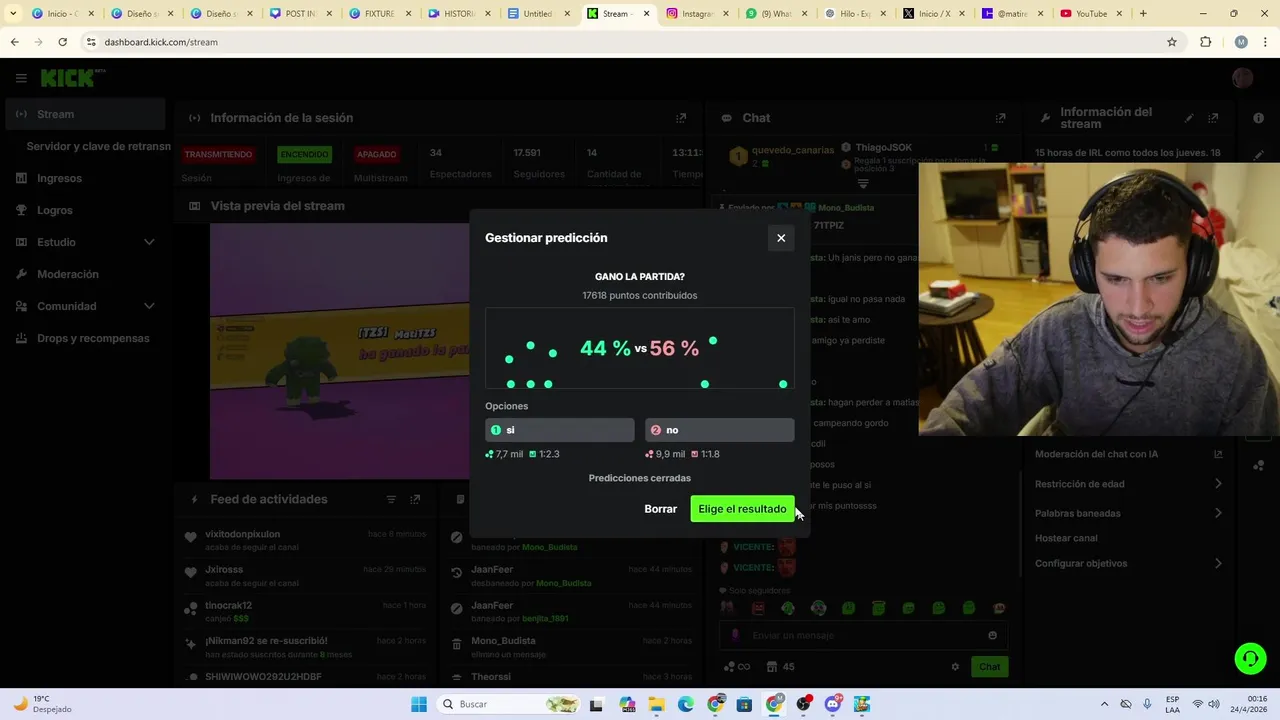Open a new browser tab
This screenshot has width=1280, height=720.
[x=1143, y=14]
